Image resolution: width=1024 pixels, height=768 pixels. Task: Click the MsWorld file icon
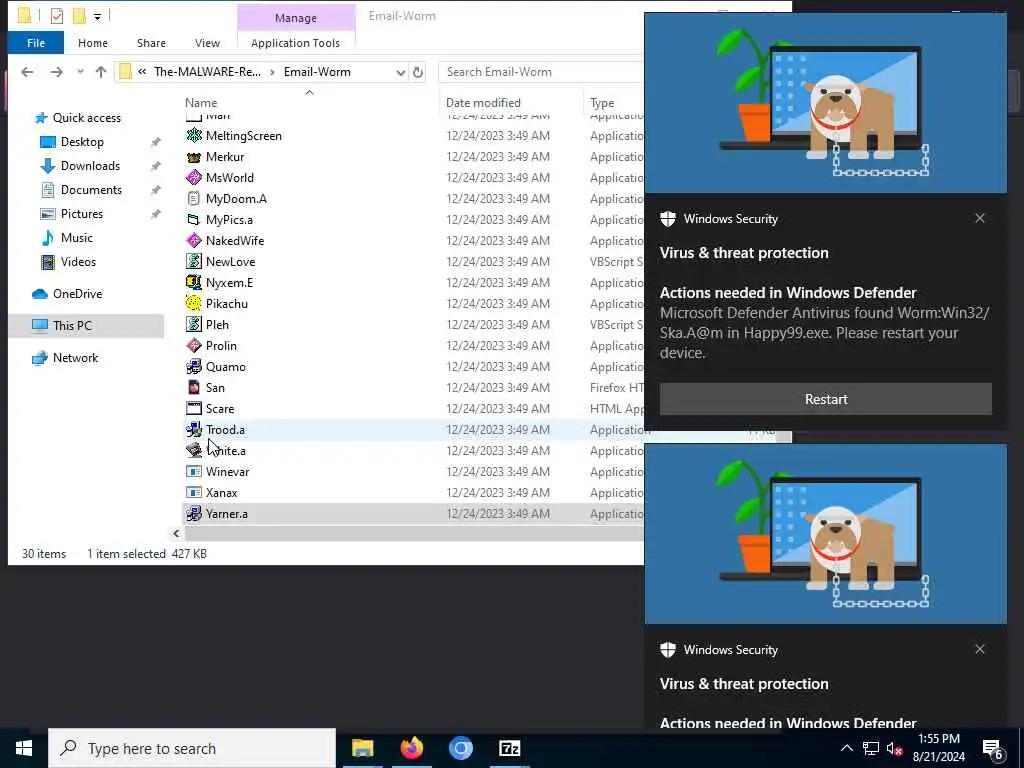click(x=194, y=178)
